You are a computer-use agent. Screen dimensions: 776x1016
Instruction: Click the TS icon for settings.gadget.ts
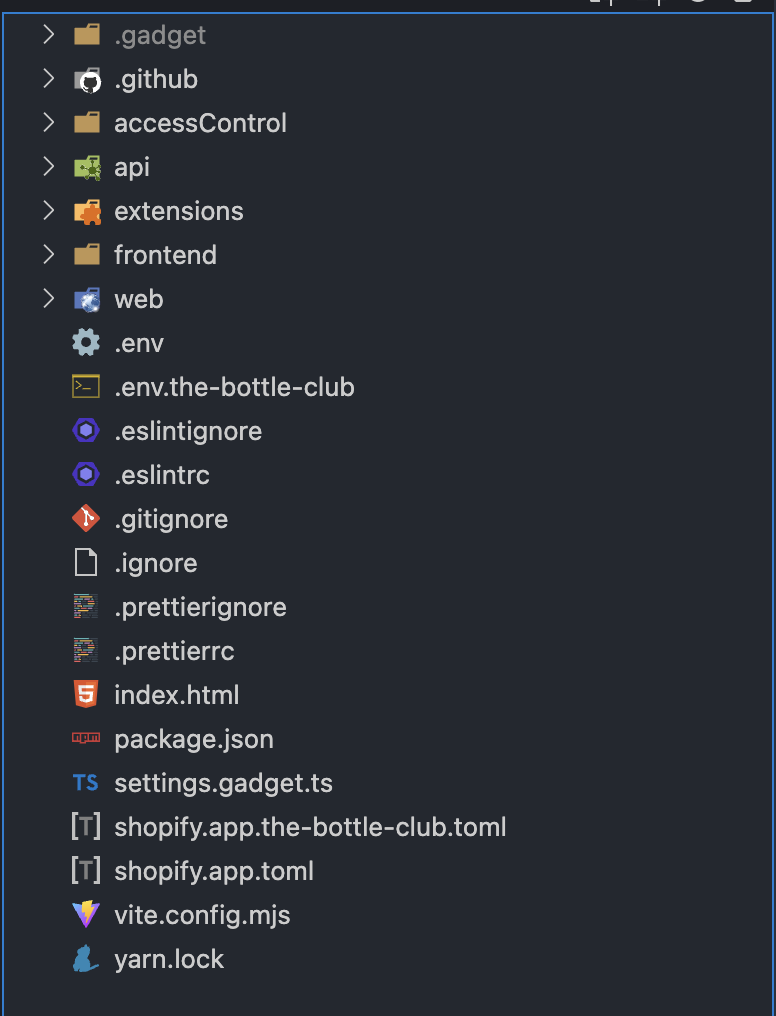click(87, 783)
